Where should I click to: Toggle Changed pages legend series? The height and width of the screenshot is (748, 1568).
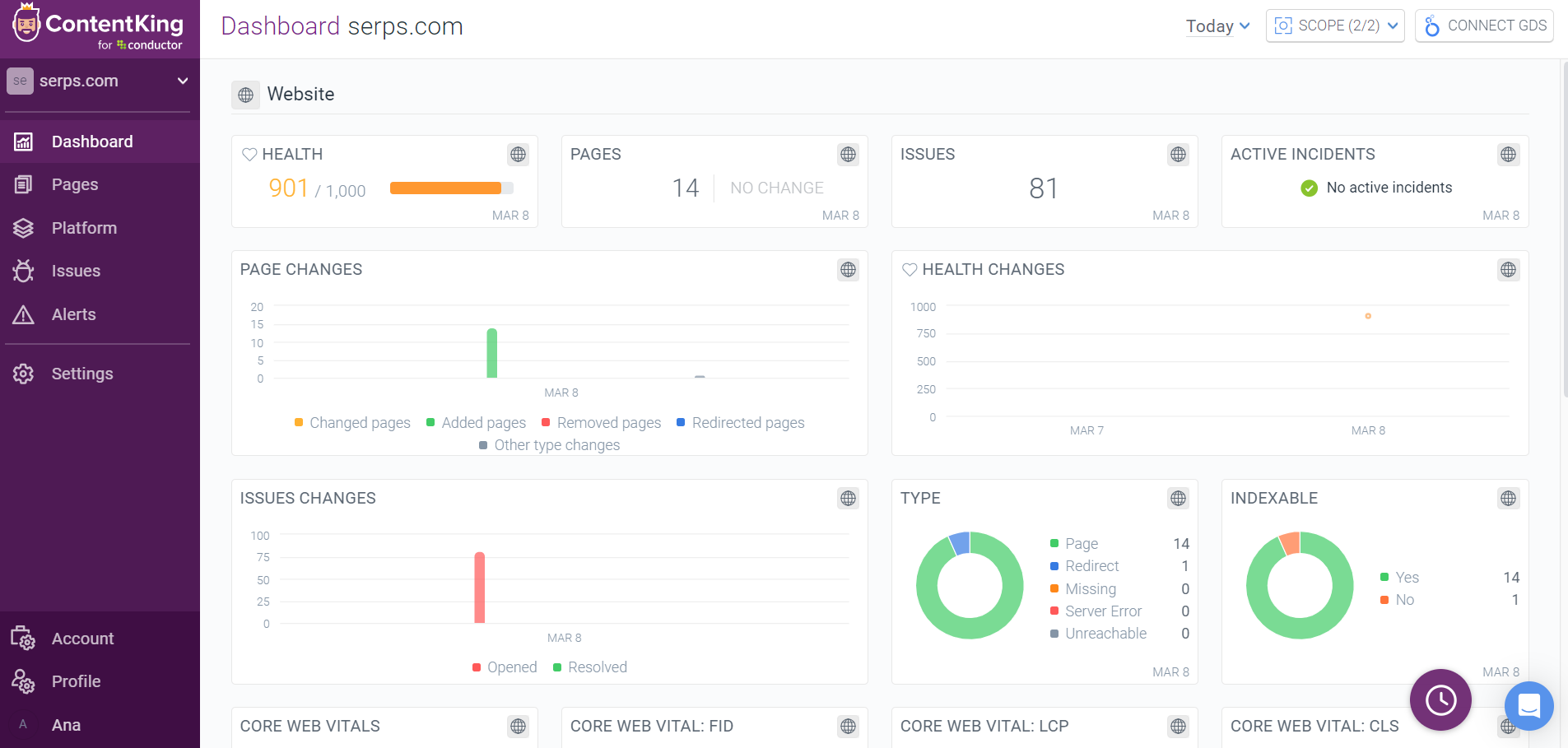click(x=352, y=422)
